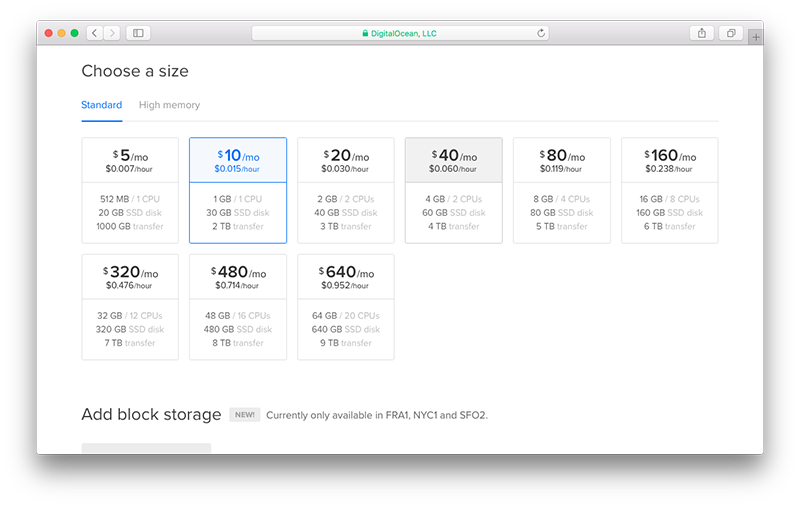Reload the page with the refresh icon

point(541,33)
